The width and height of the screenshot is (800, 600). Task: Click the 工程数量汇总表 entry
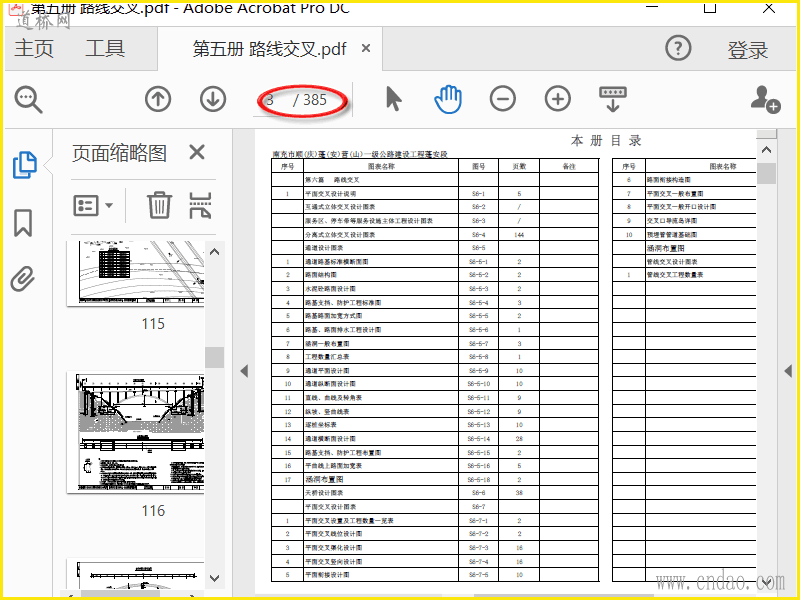[x=327, y=357]
